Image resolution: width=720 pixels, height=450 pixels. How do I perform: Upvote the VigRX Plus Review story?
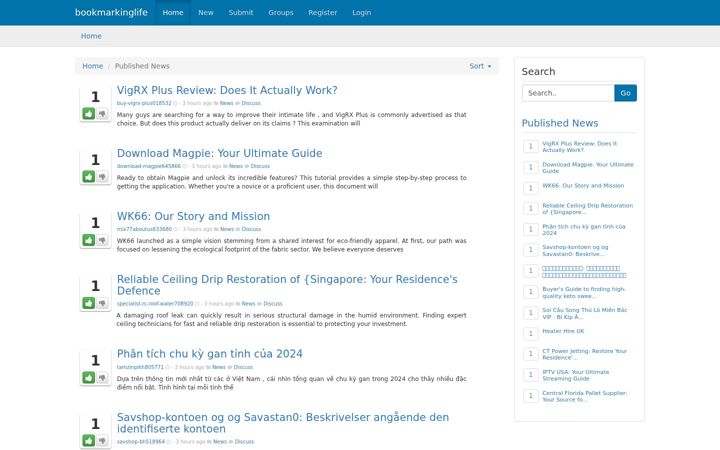89,113
